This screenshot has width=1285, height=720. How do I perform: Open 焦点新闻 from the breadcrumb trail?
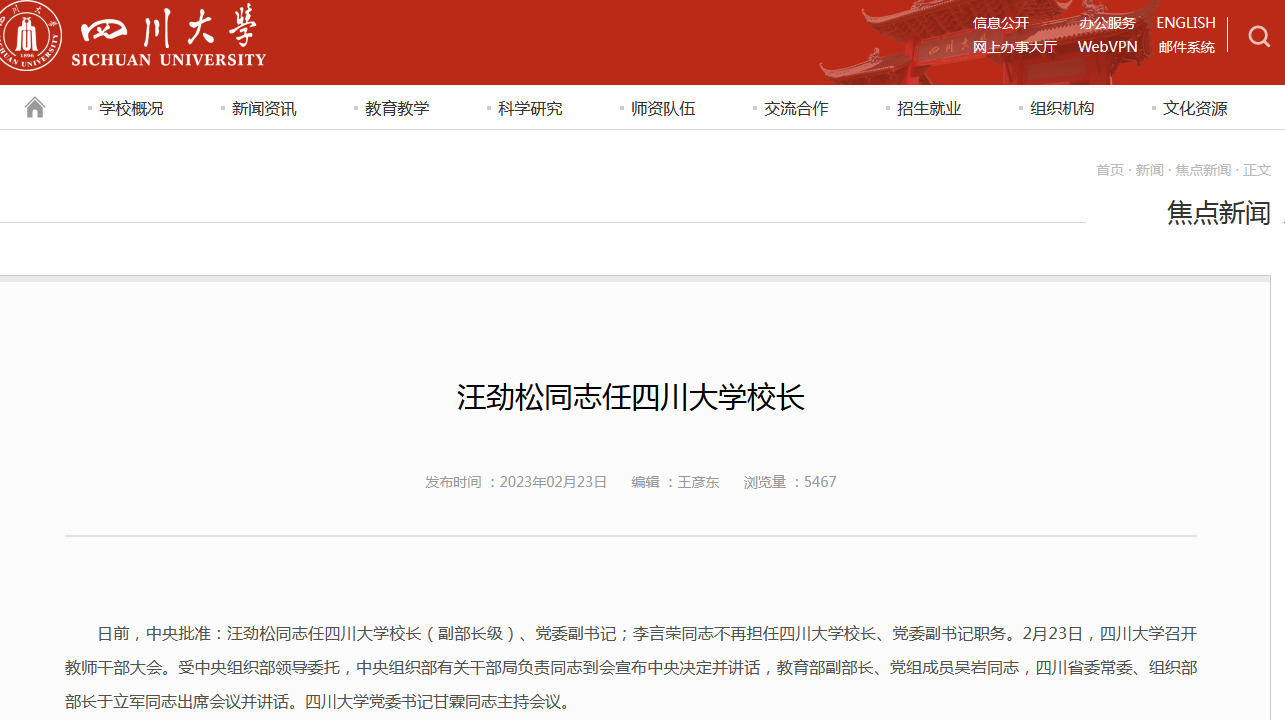click(x=1203, y=169)
